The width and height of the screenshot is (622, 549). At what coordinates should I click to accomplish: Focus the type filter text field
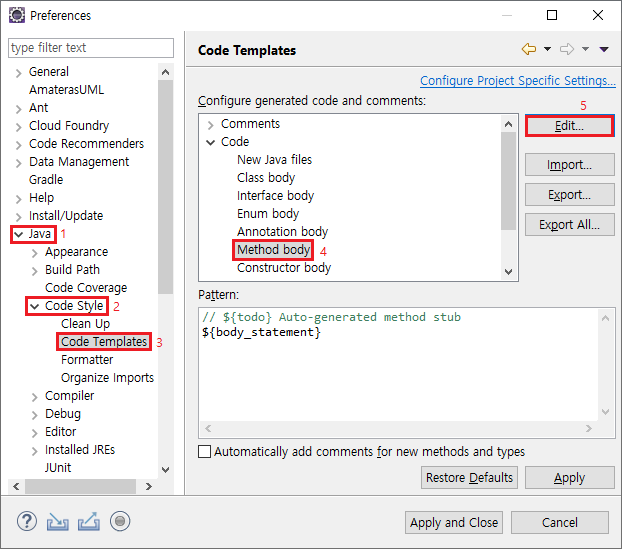[x=91, y=48]
